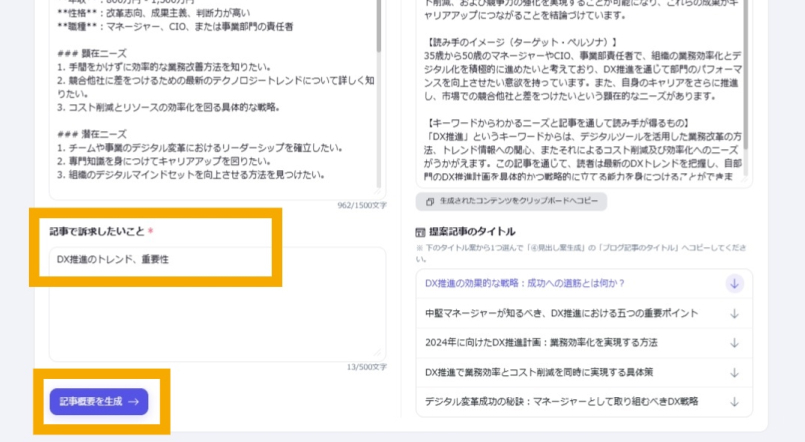Screen dimensions: 805x442
Task: Click down arrow beside 'DX推進で業務効率とコスト削減' title
Action: [x=735, y=372]
